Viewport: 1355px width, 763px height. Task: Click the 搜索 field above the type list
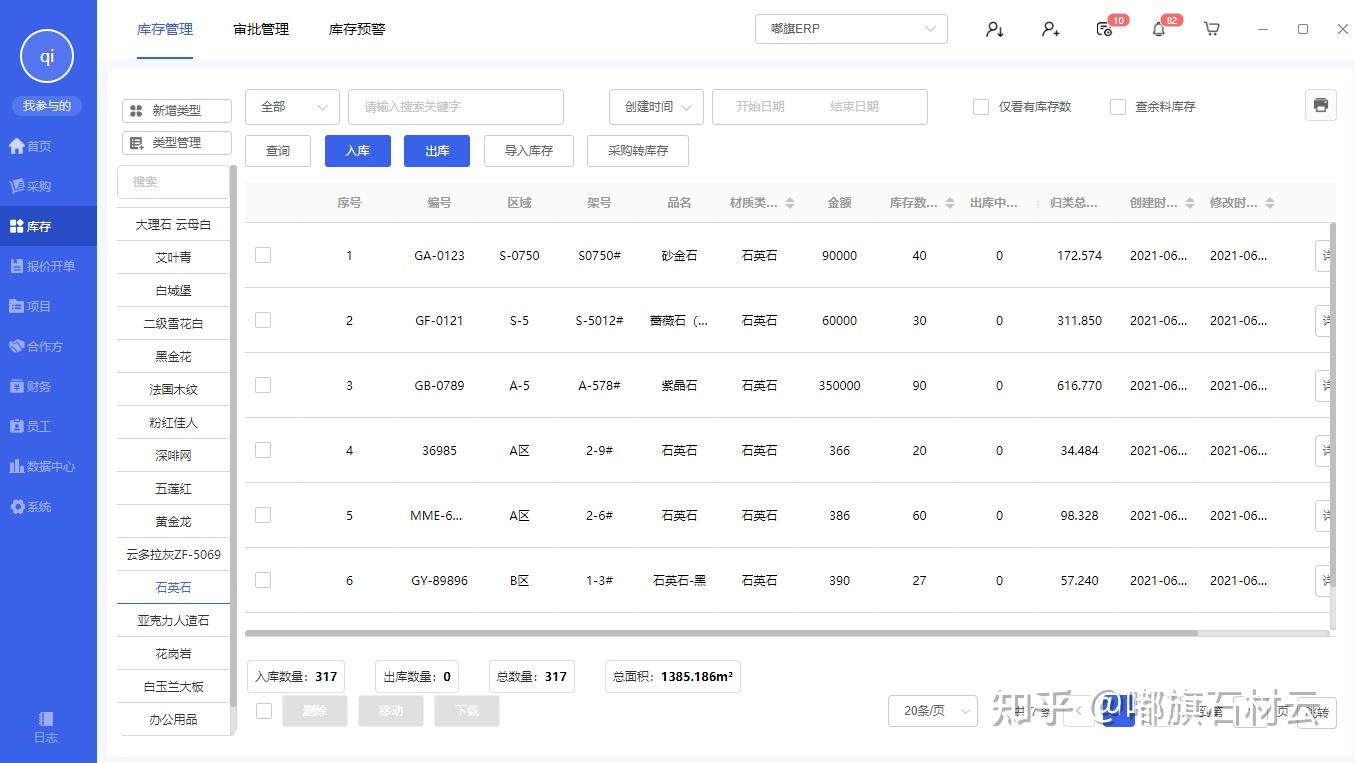[174, 182]
